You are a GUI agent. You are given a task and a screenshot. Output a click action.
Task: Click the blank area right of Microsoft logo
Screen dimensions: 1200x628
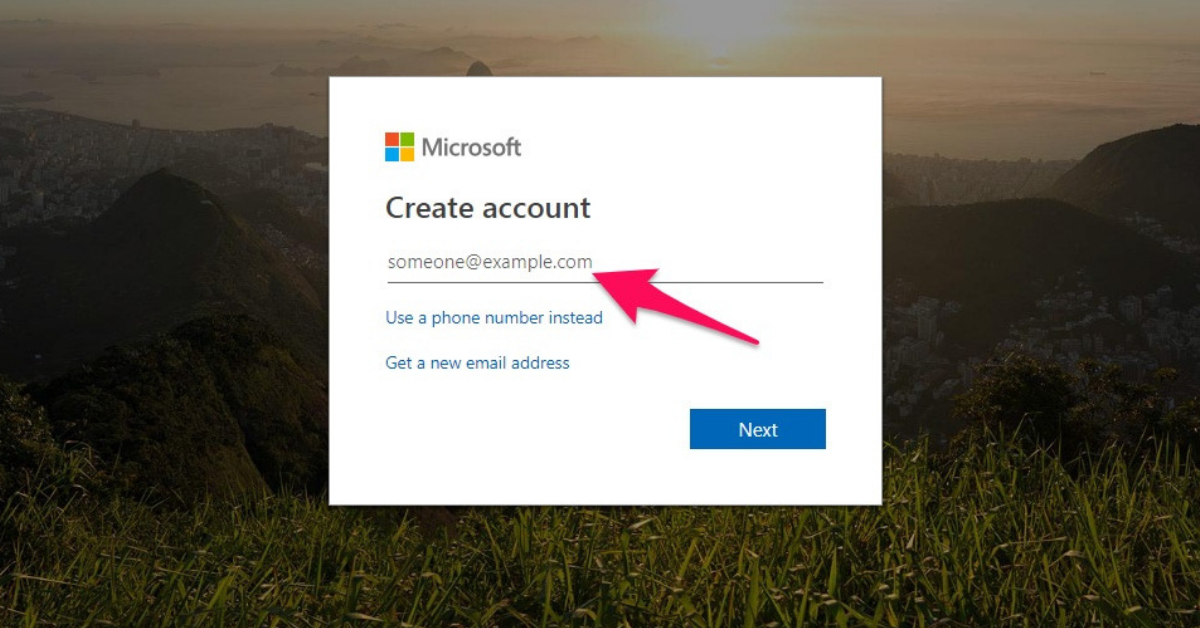tap(700, 147)
